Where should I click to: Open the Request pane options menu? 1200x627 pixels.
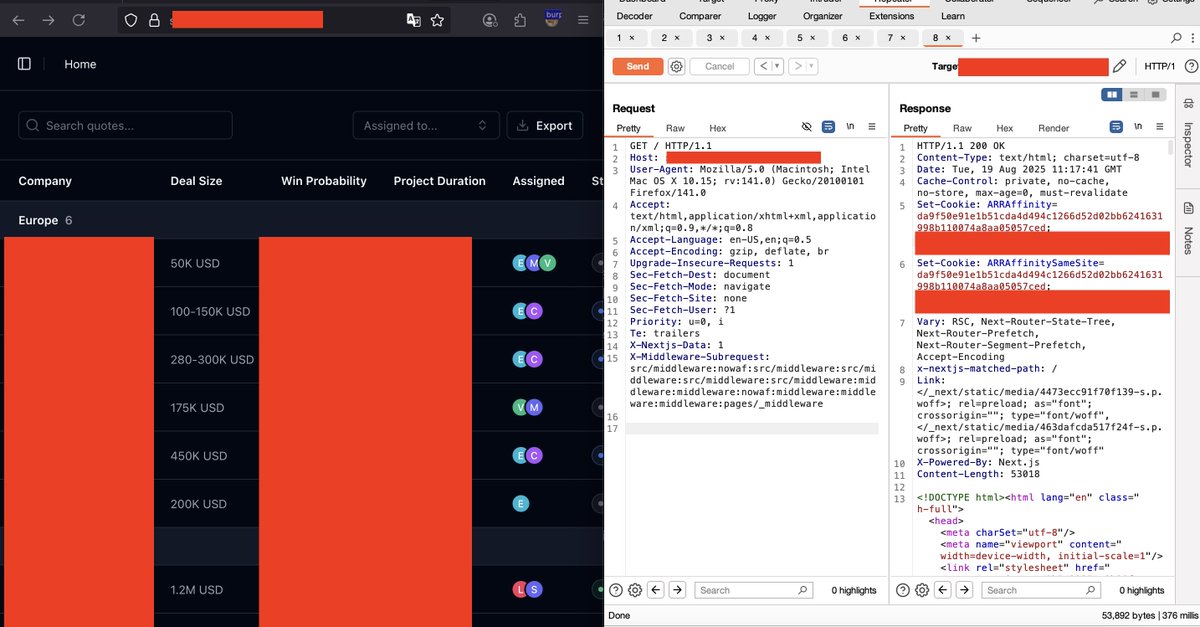click(872, 127)
